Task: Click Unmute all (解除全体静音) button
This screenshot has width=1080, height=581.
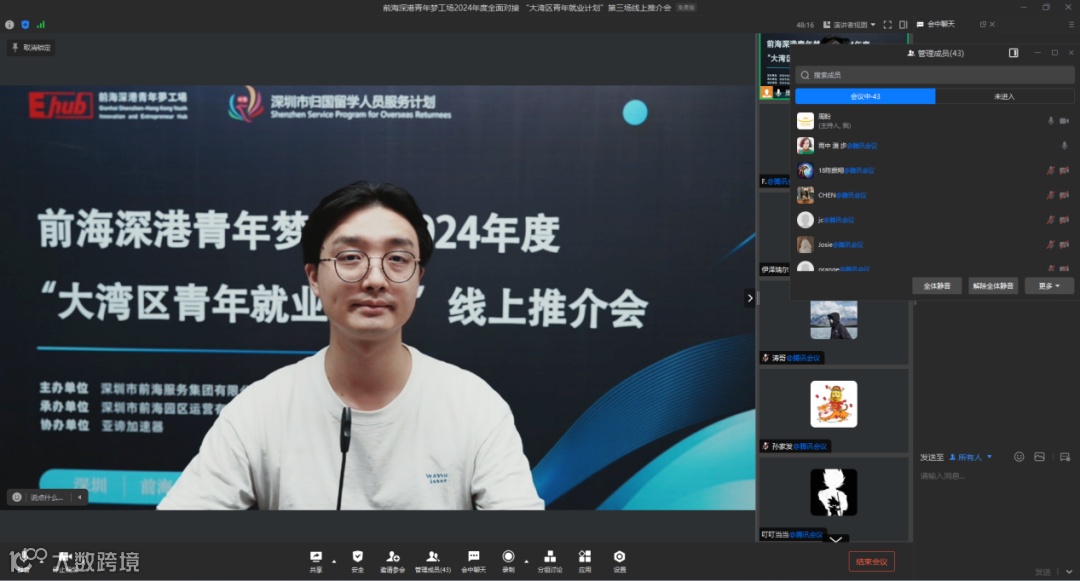Action: 993,286
